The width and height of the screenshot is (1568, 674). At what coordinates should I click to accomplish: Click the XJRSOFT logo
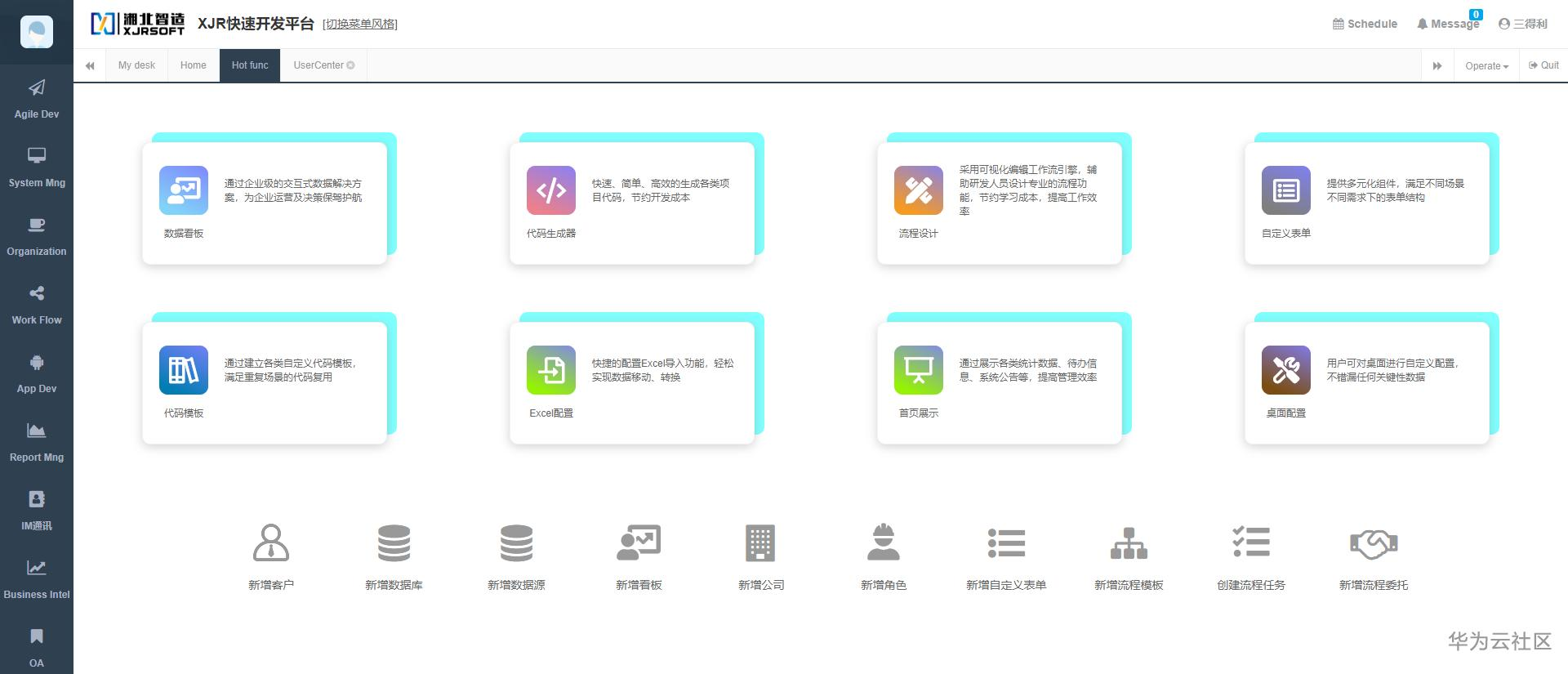137,24
